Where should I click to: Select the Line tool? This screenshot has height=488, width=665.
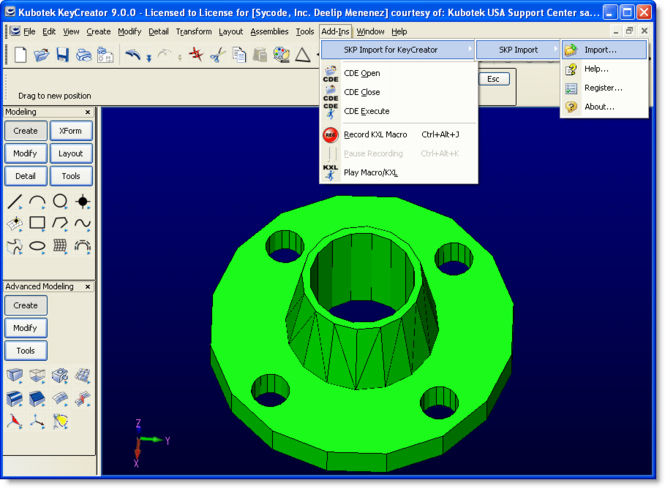[x=15, y=201]
